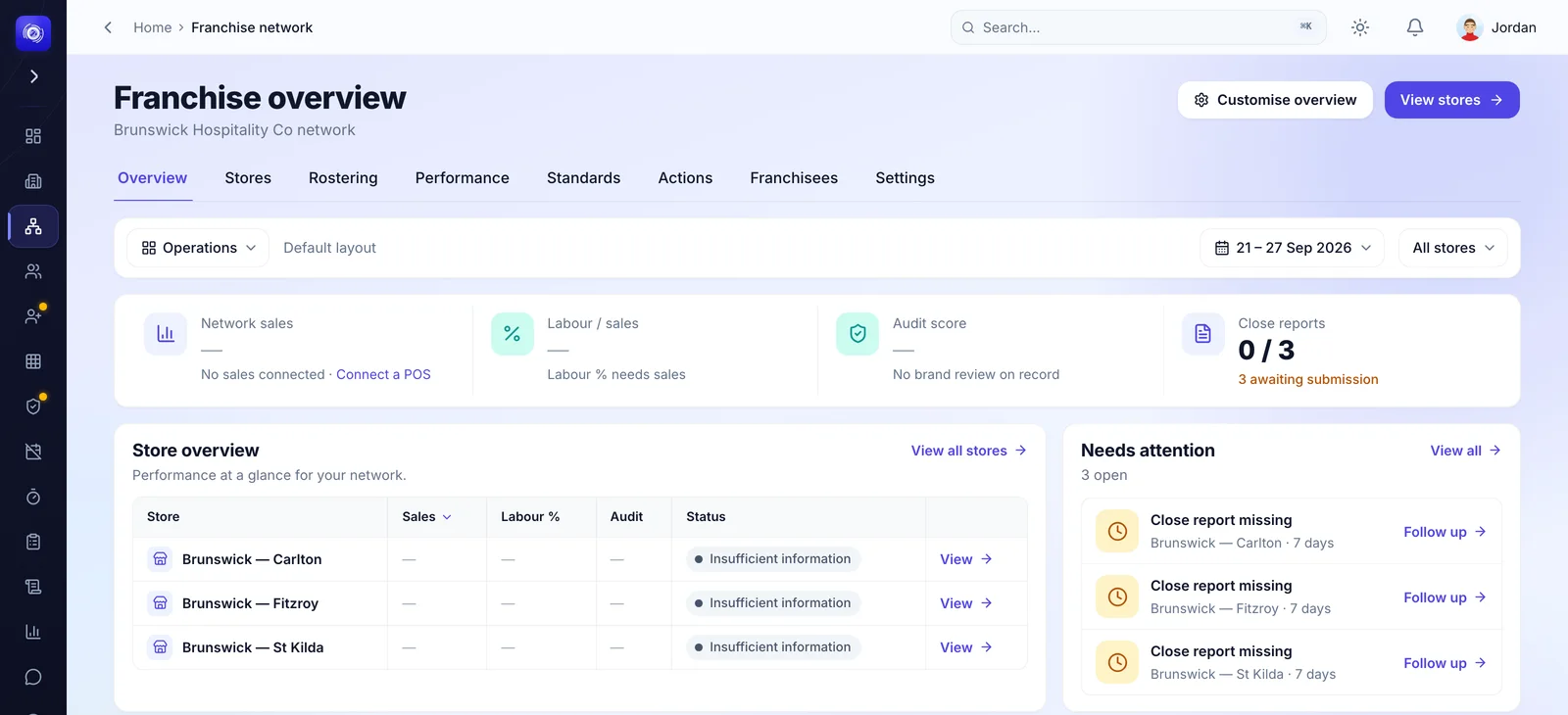Click the Close reports document icon
Screen dimensions: 1568x715
click(x=1203, y=334)
